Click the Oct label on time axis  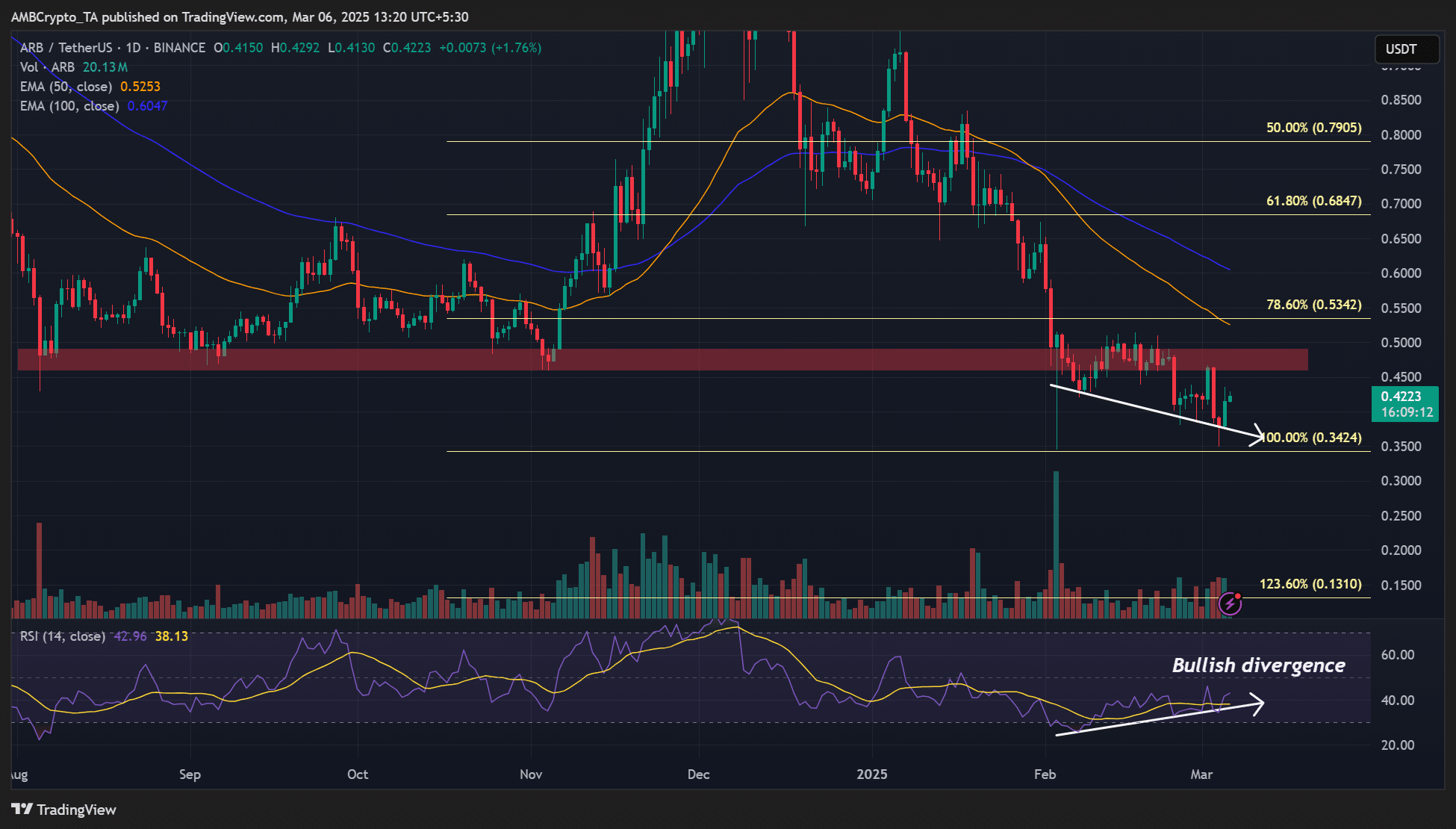(358, 774)
